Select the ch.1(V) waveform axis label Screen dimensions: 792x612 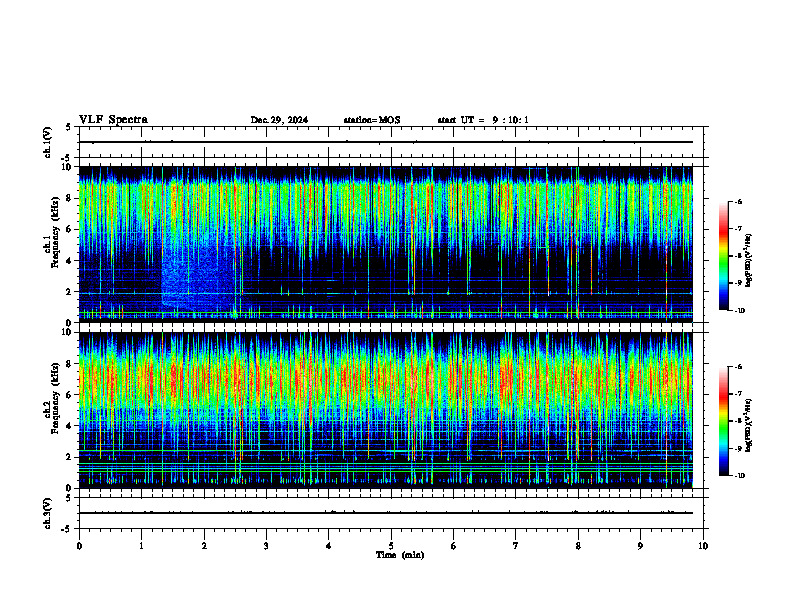click(x=48, y=142)
